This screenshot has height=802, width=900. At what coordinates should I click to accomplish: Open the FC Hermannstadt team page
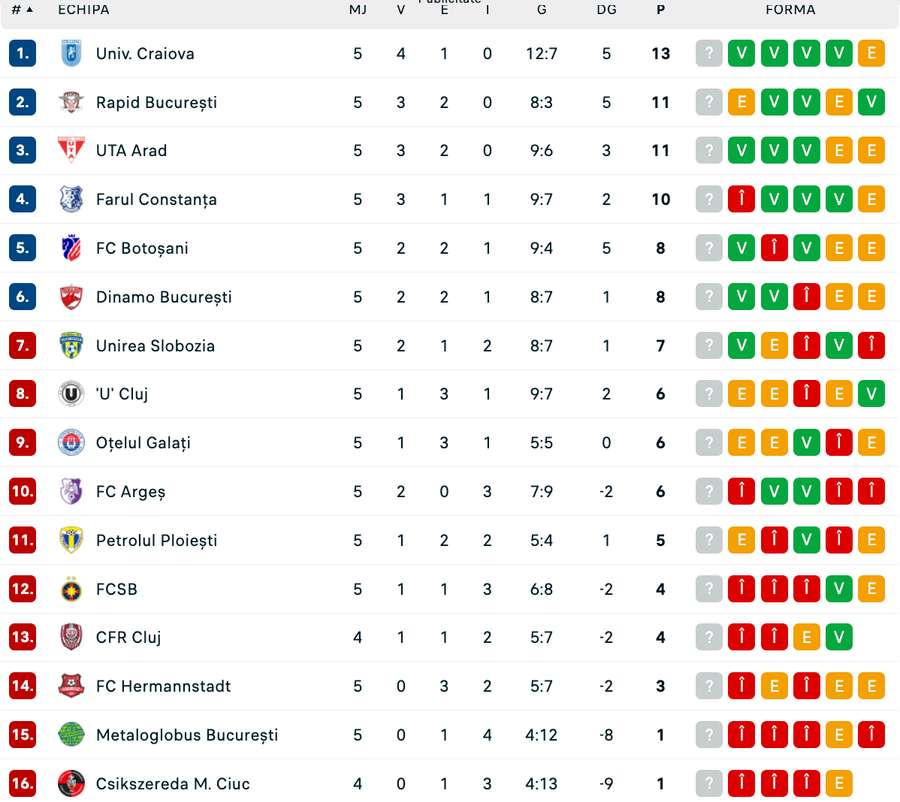[163, 686]
